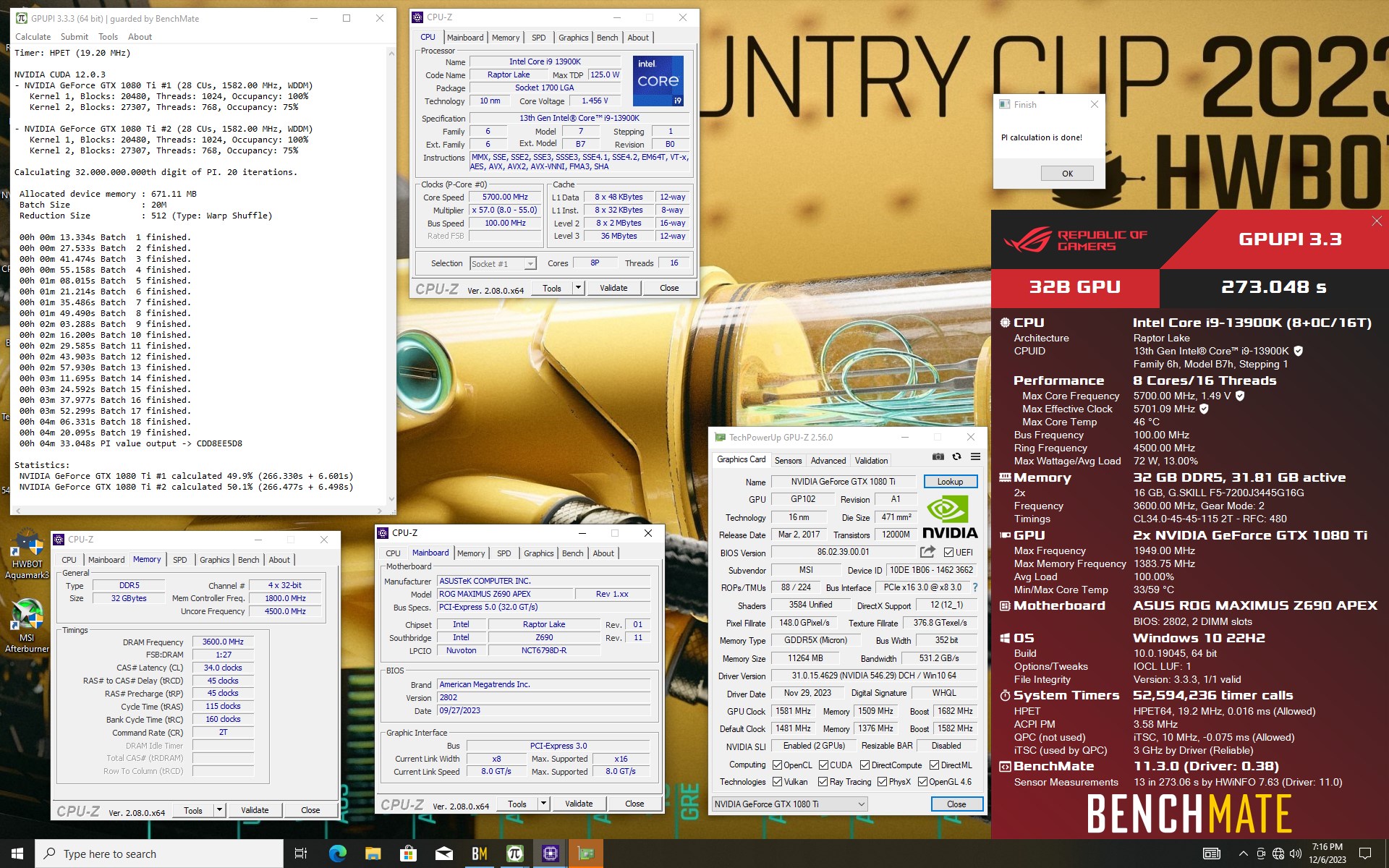Switch to Validation tab in GPU-Z
This screenshot has width=1389, height=868.
[x=871, y=461]
